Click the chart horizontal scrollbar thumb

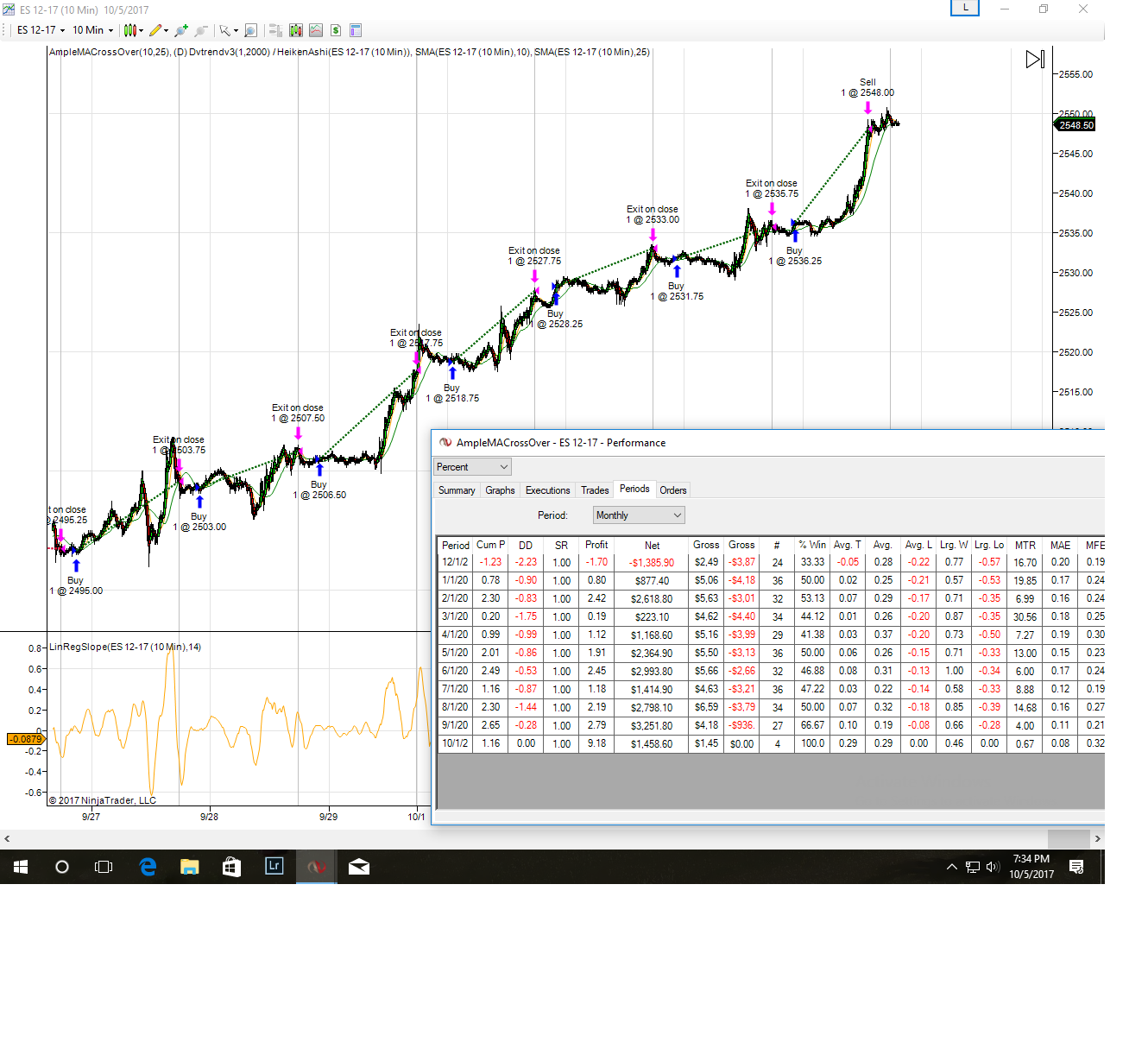[x=1069, y=838]
